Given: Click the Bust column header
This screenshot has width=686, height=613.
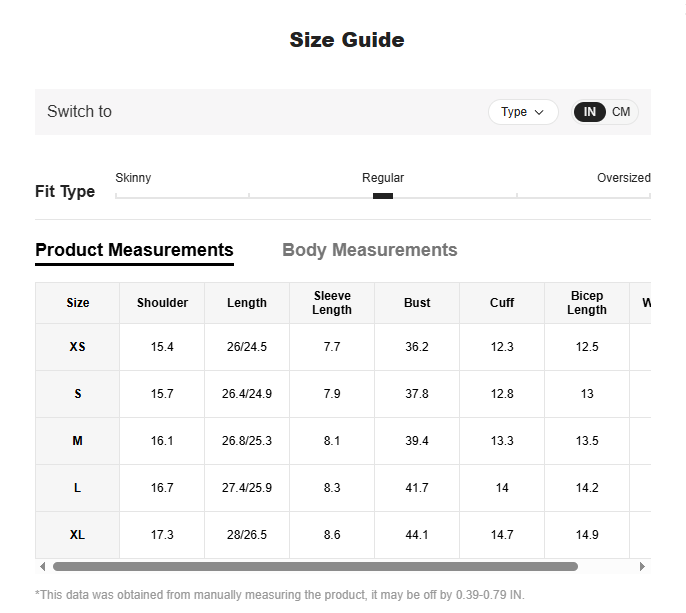Looking at the screenshot, I should pyautogui.click(x=417, y=303).
